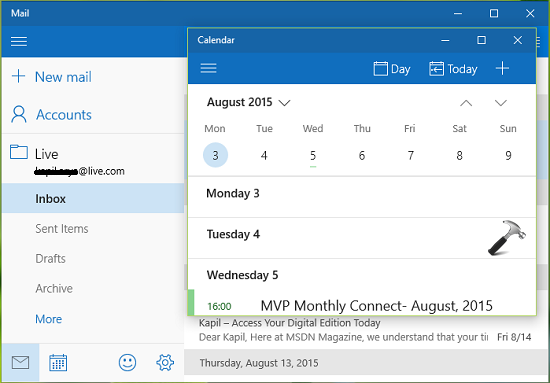
Task: Select date 5 in the week strip
Action: pos(313,155)
